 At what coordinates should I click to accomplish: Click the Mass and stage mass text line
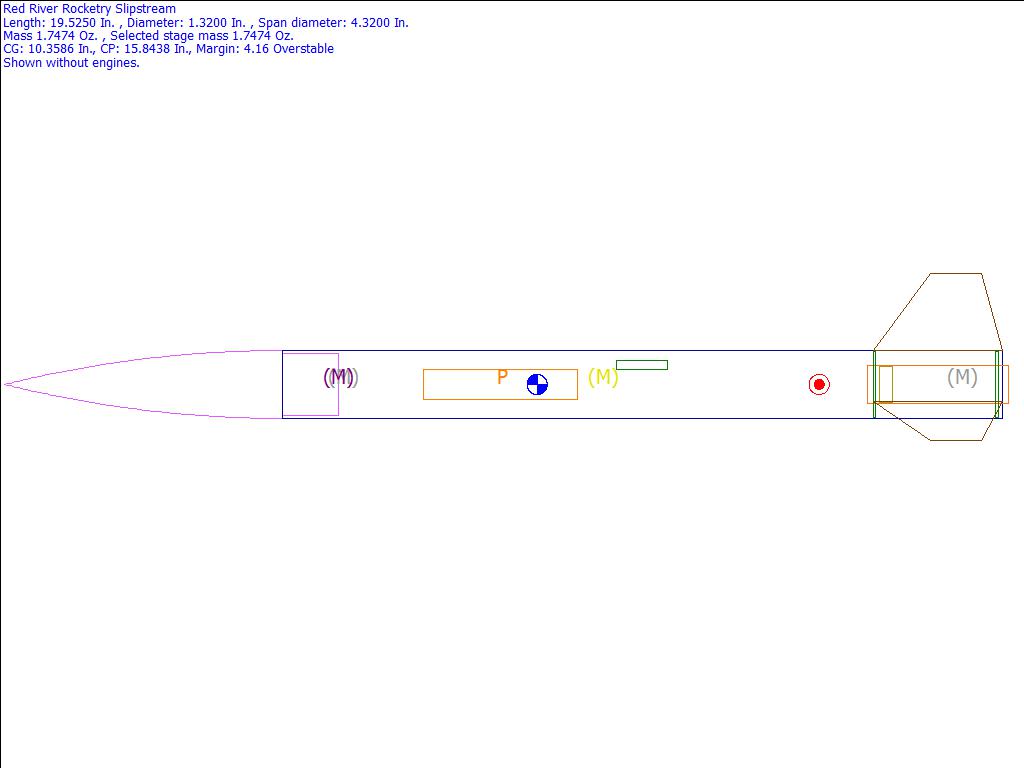click(x=148, y=35)
